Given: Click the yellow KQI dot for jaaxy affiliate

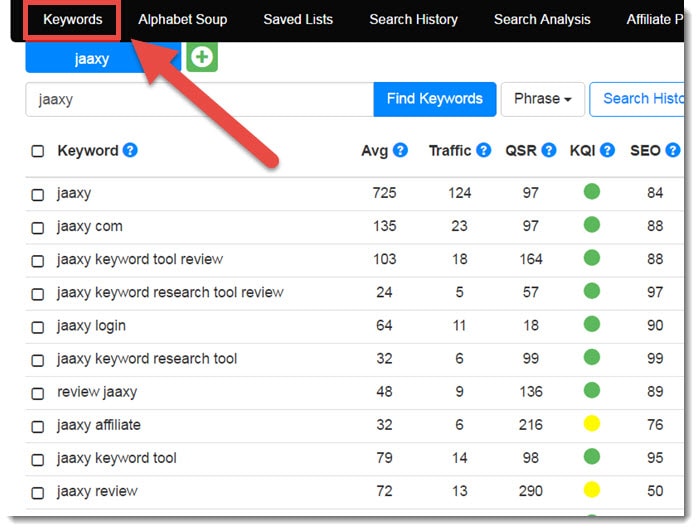Looking at the screenshot, I should point(592,423).
